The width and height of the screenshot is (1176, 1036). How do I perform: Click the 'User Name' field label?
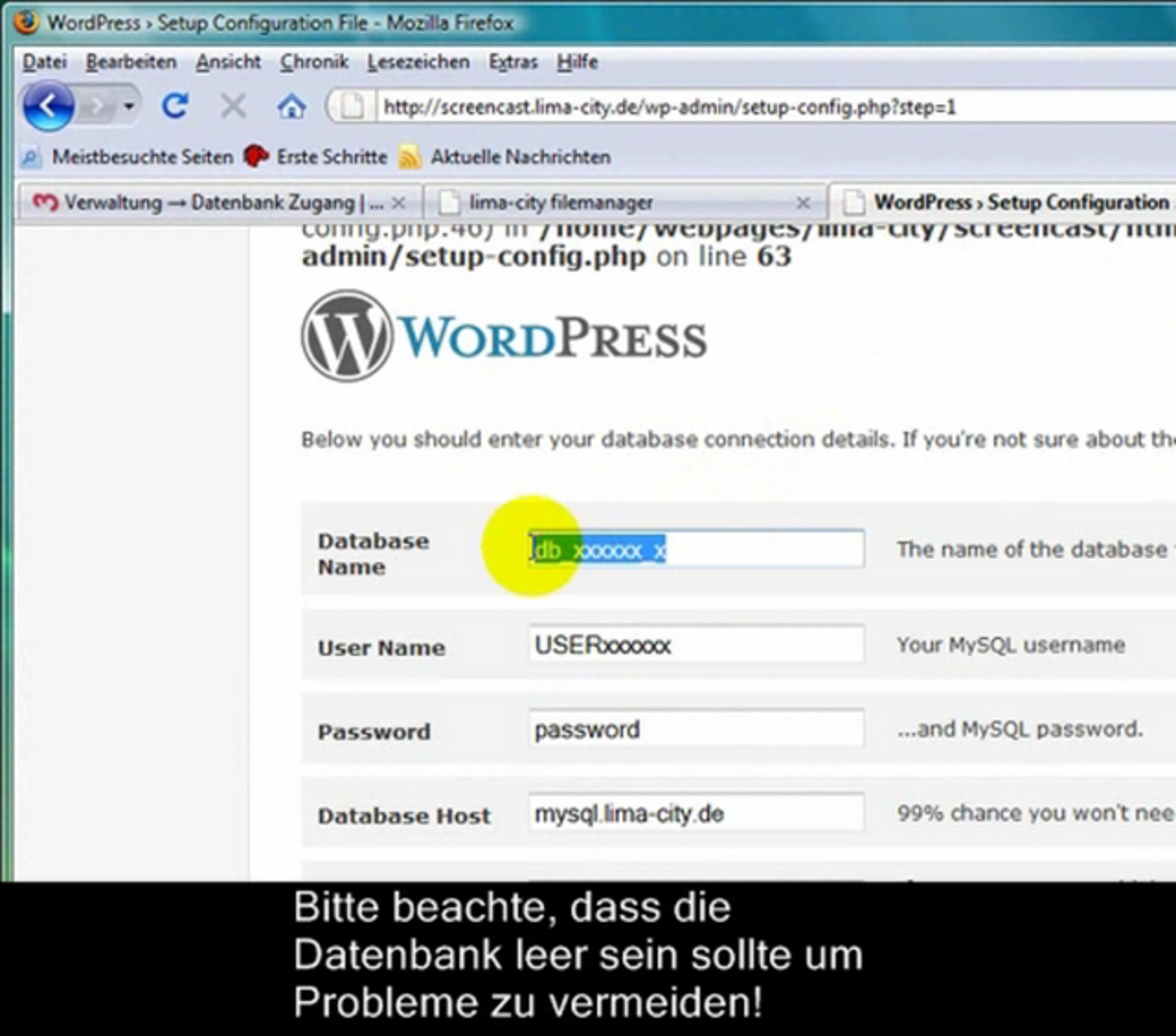click(381, 648)
